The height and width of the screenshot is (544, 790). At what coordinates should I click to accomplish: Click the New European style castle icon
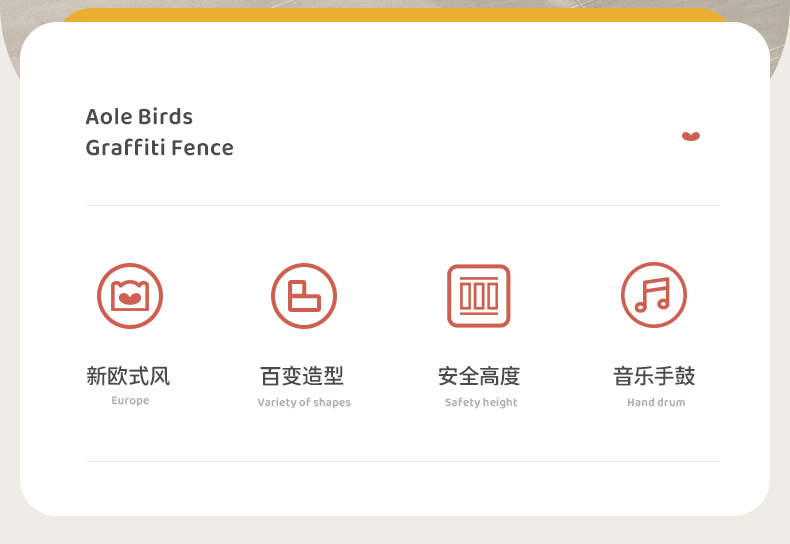[130, 296]
